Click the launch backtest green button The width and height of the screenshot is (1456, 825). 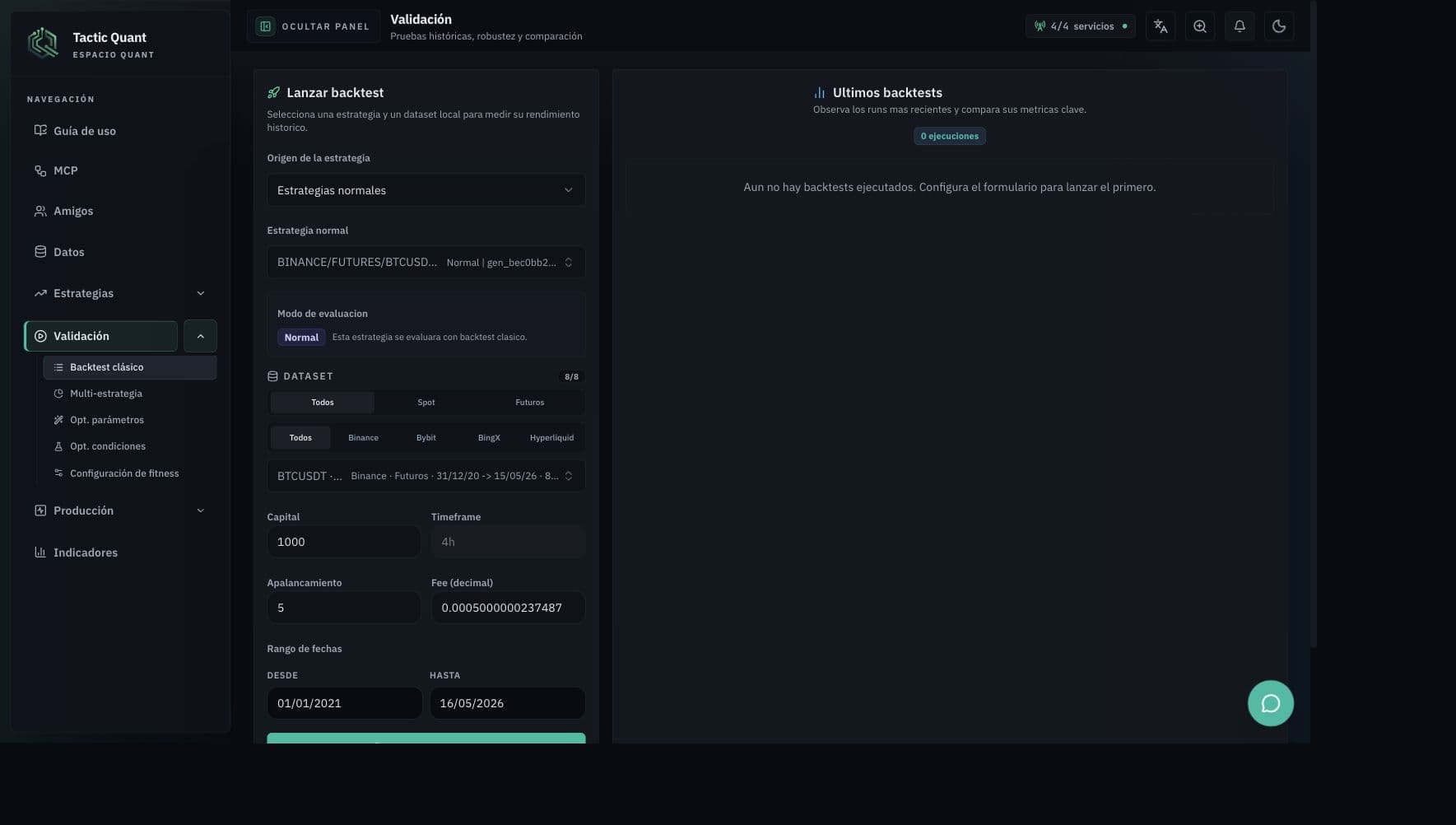[426, 739]
